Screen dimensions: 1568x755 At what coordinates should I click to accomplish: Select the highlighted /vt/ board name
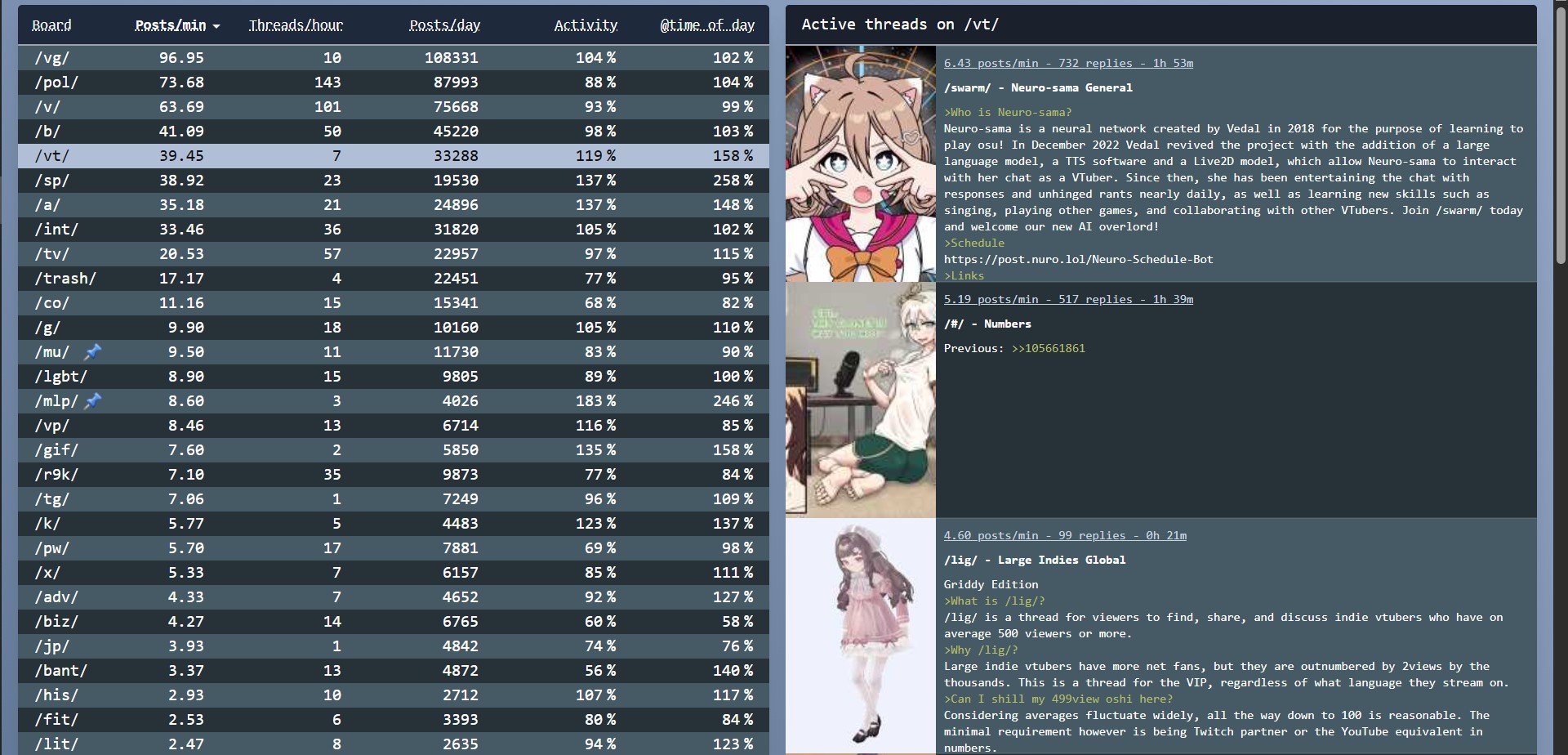52,156
